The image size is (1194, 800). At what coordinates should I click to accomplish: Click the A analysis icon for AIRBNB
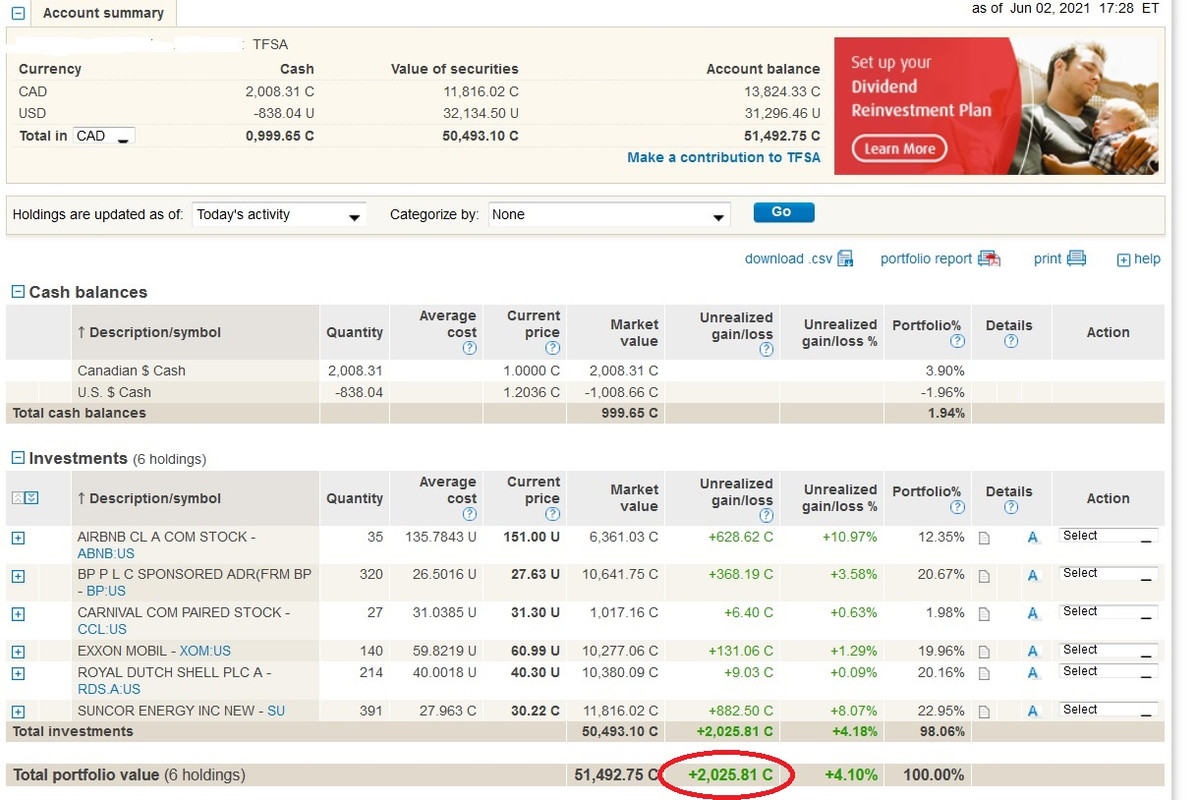1033,538
